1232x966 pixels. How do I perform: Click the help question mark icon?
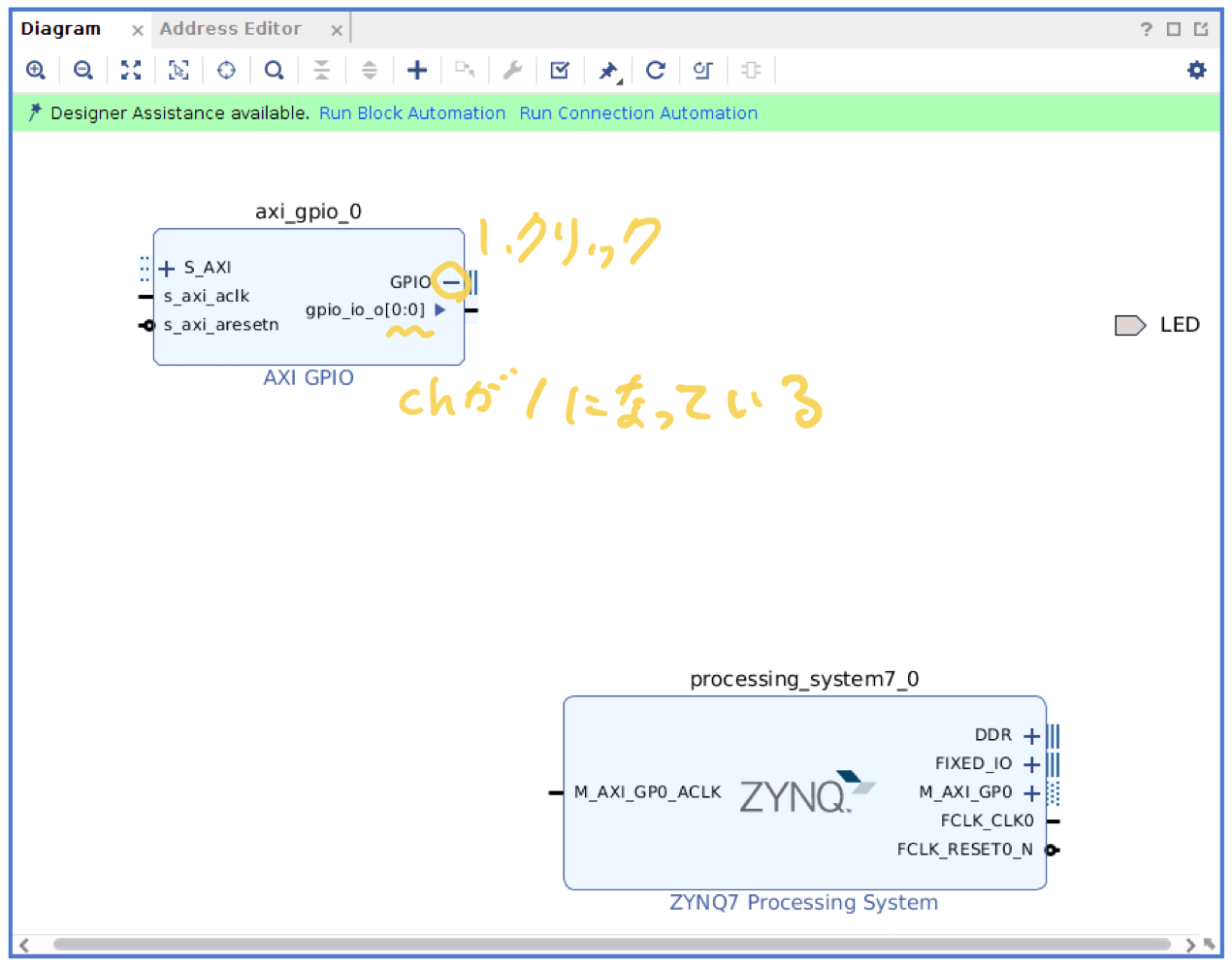1147,29
